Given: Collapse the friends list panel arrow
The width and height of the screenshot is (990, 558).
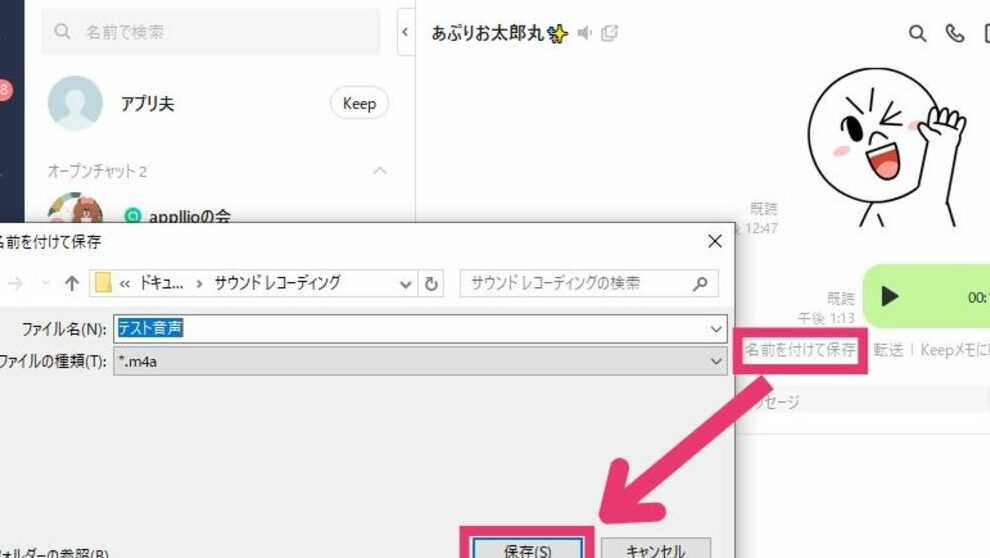Looking at the screenshot, I should (x=405, y=32).
